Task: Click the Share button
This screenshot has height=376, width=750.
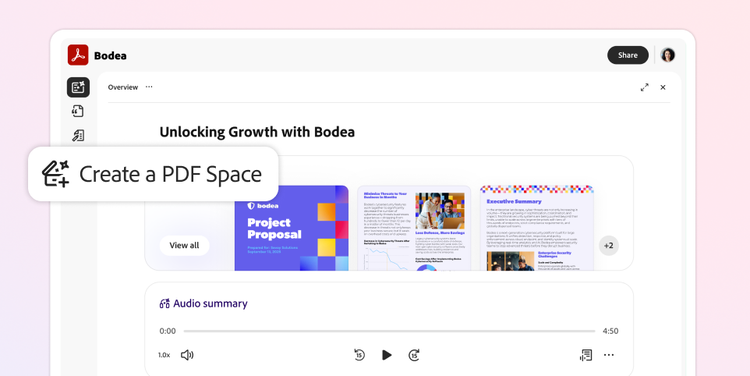Action: pyautogui.click(x=628, y=55)
